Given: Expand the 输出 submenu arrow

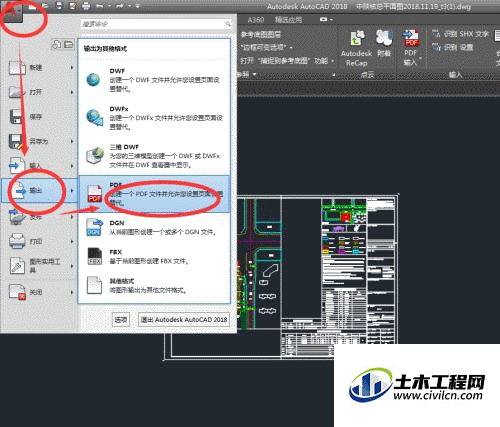Looking at the screenshot, I should (72, 190).
